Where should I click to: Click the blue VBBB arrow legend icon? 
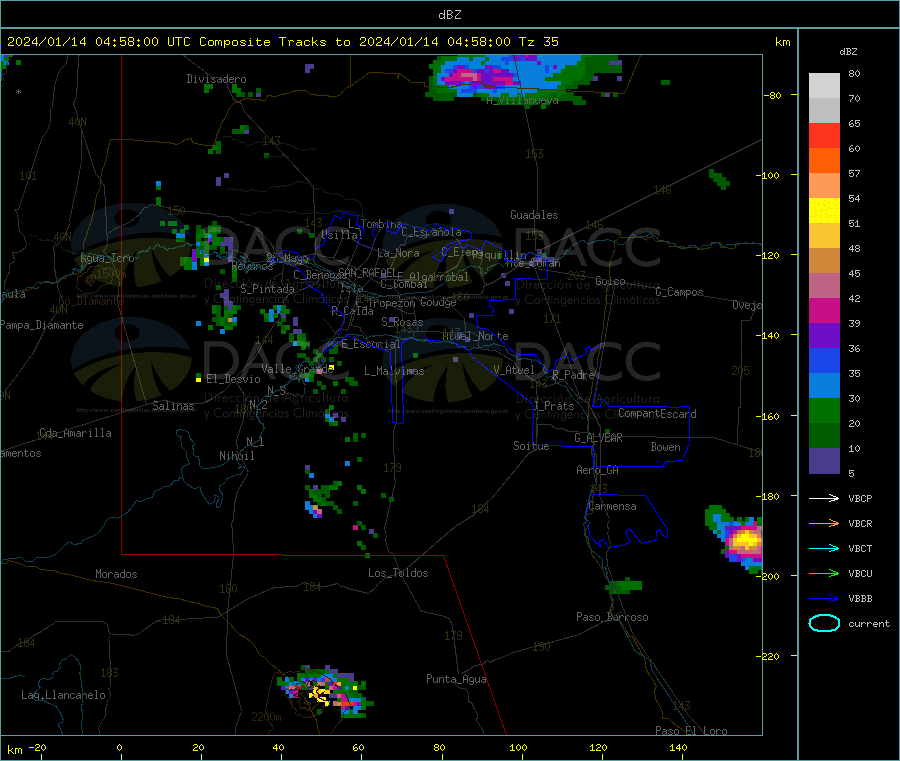824,599
